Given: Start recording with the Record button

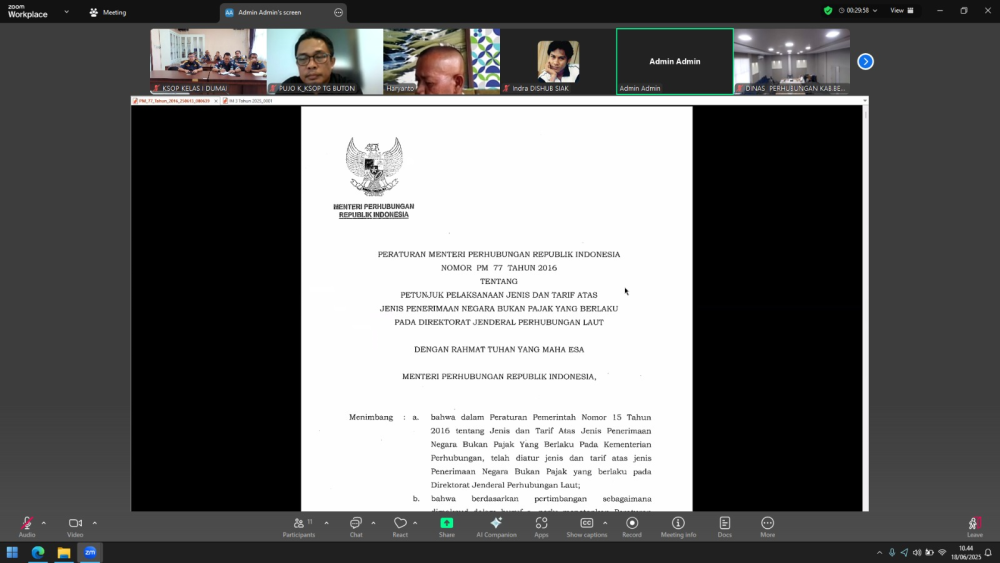Looking at the screenshot, I should click(x=632, y=527).
